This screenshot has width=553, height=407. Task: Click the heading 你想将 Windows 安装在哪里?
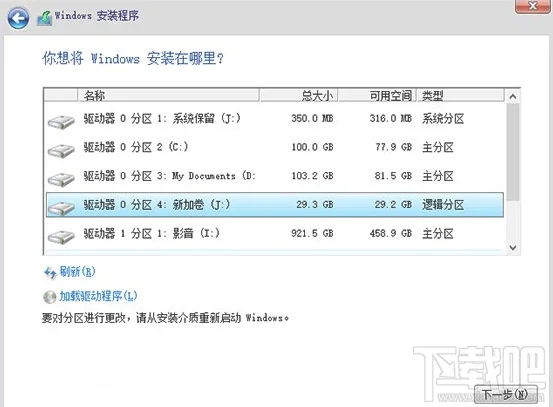pyautogui.click(x=133, y=58)
